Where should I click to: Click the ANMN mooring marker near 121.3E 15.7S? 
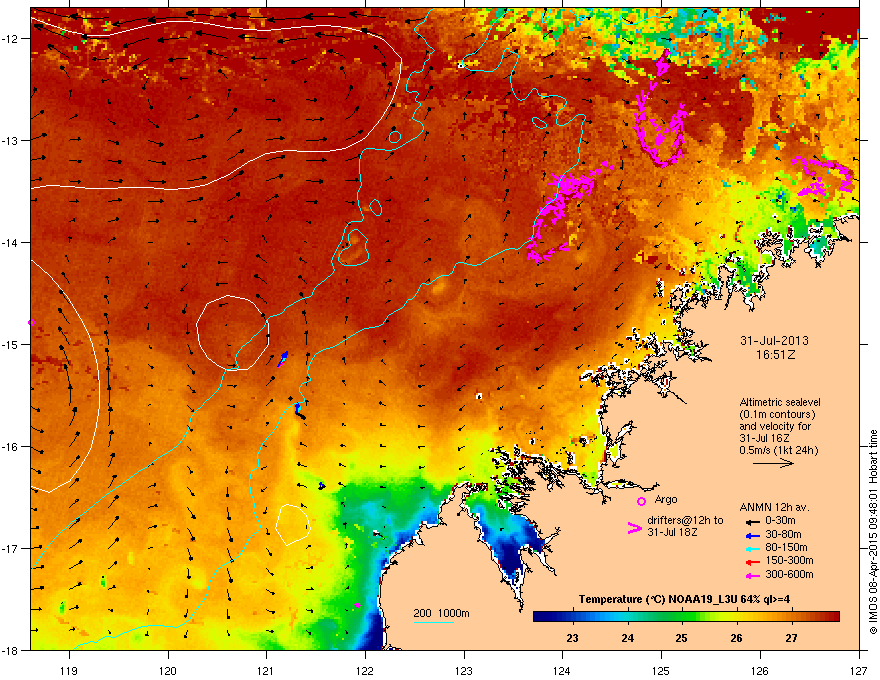click(299, 410)
